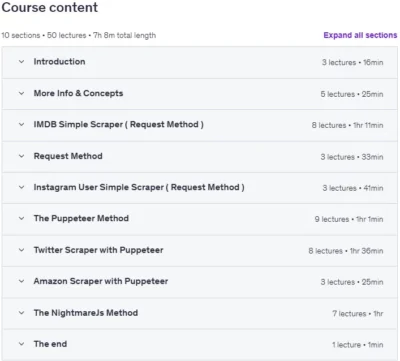Viewport: 400px width, 361px height.
Task: Expand the Introduction section chevron
Action: click(21, 62)
